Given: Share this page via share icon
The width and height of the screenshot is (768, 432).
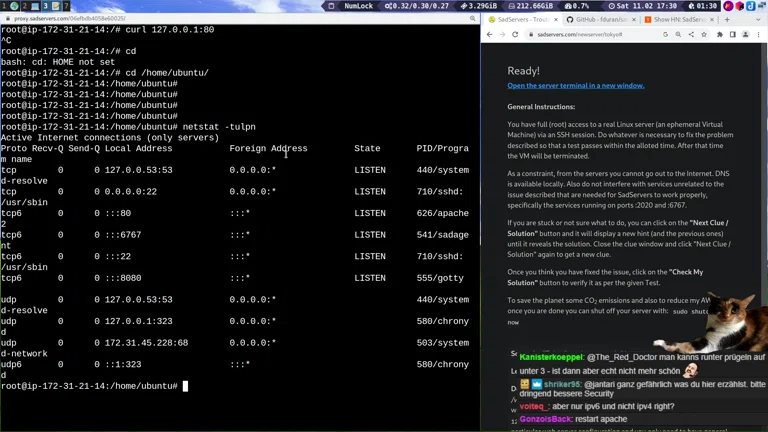Looking at the screenshot, I should (691, 35).
